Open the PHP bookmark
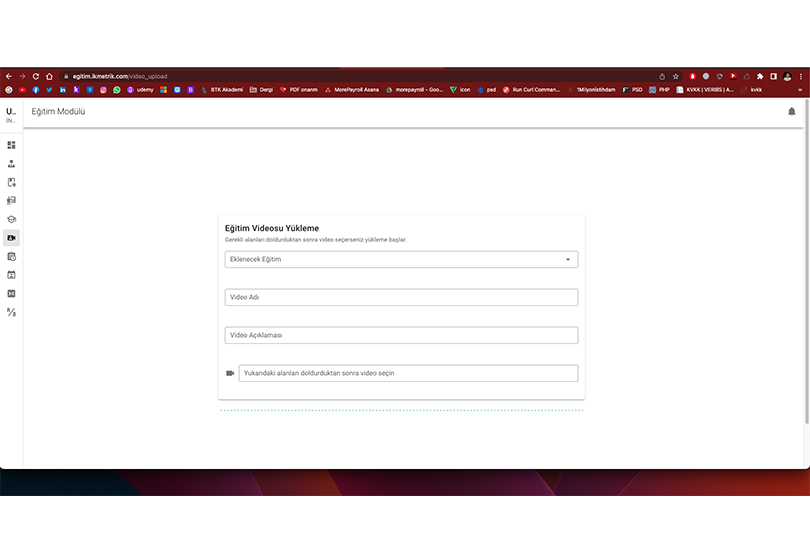 [659, 90]
